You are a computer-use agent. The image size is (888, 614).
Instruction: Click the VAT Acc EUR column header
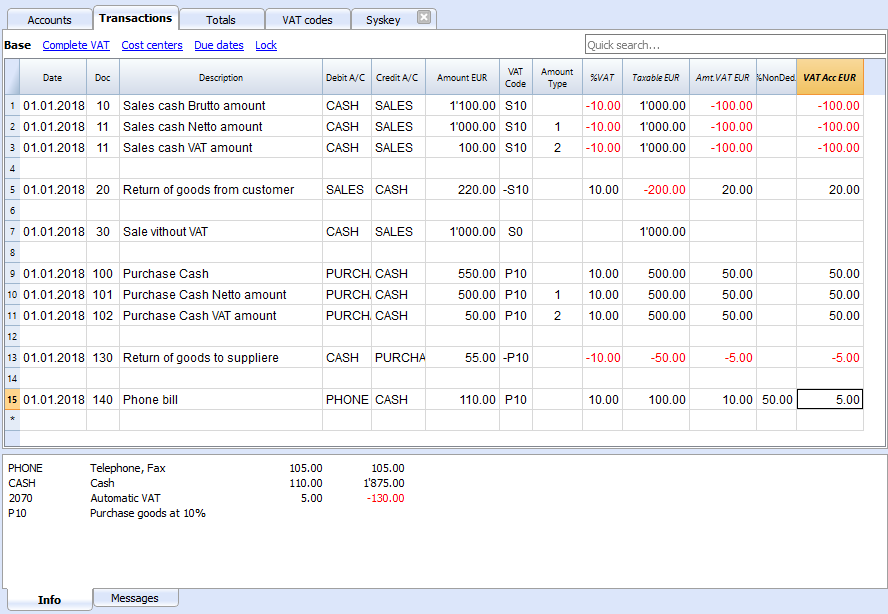(830, 78)
